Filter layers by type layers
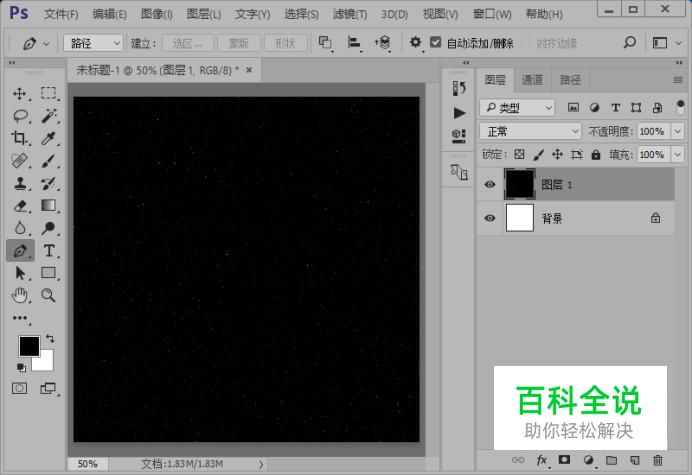Screen dimensions: 692x475 click(x=616, y=107)
